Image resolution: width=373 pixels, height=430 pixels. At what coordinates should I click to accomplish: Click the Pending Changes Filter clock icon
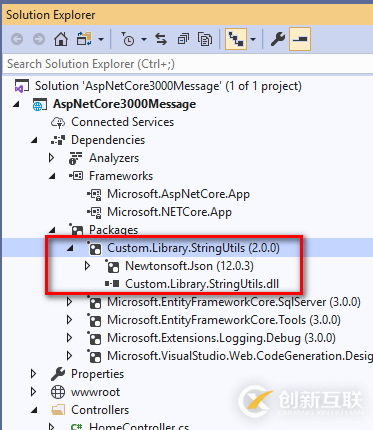pyautogui.click(x=127, y=39)
